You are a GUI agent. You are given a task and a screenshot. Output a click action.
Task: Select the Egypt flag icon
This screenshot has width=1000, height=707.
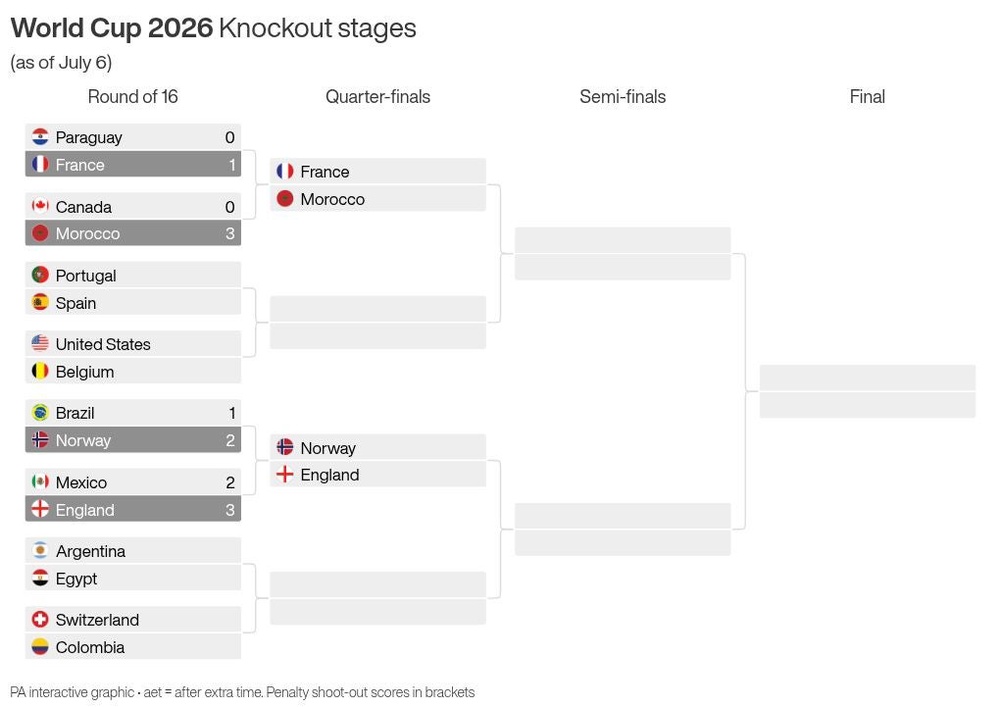click(x=40, y=578)
